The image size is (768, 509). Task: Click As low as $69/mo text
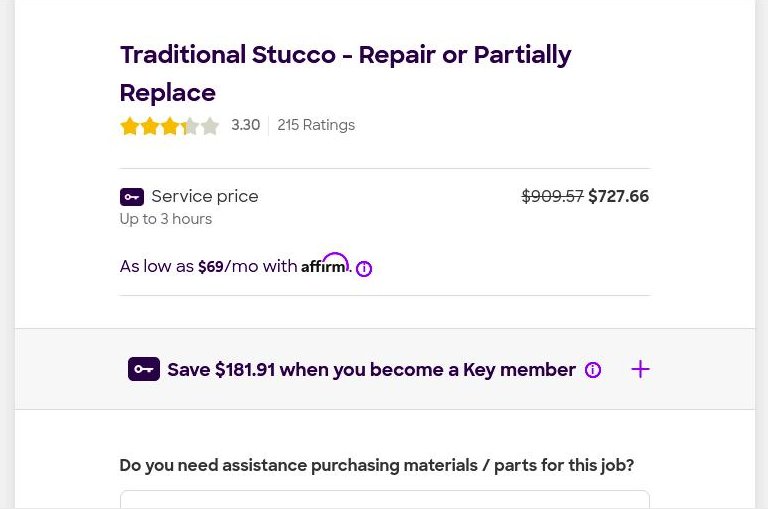208,266
